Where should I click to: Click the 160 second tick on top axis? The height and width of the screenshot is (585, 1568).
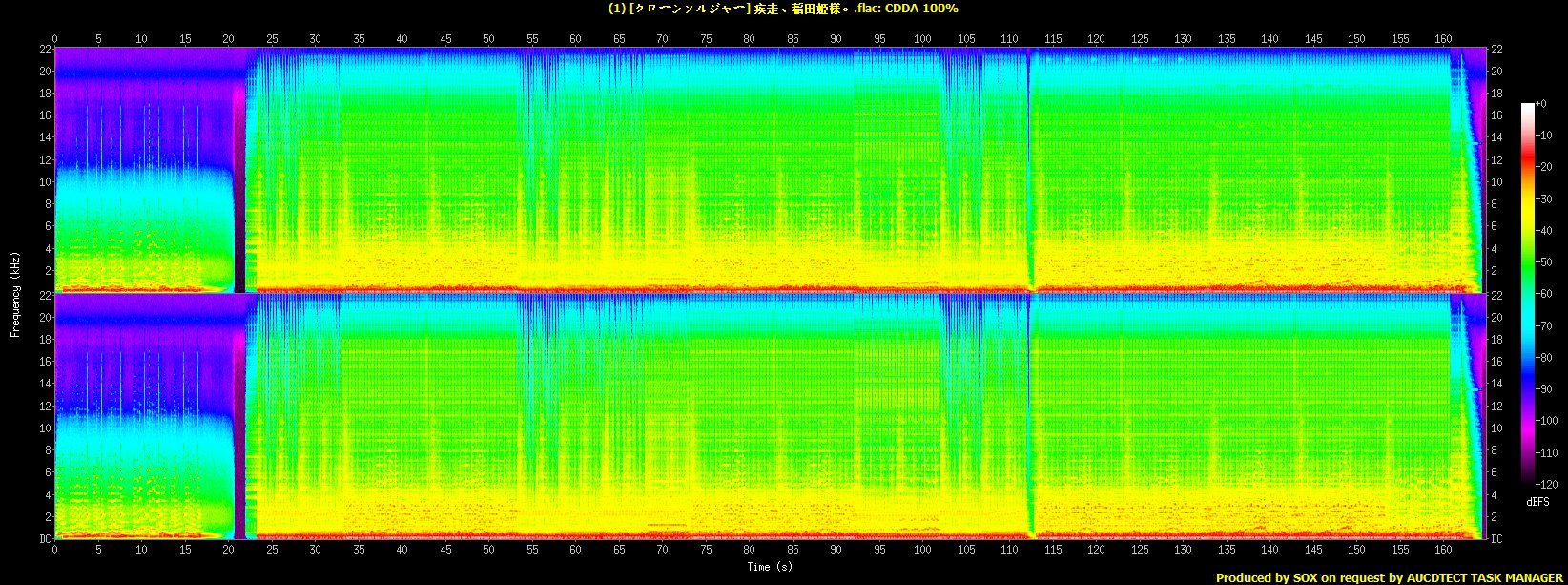point(1443,39)
